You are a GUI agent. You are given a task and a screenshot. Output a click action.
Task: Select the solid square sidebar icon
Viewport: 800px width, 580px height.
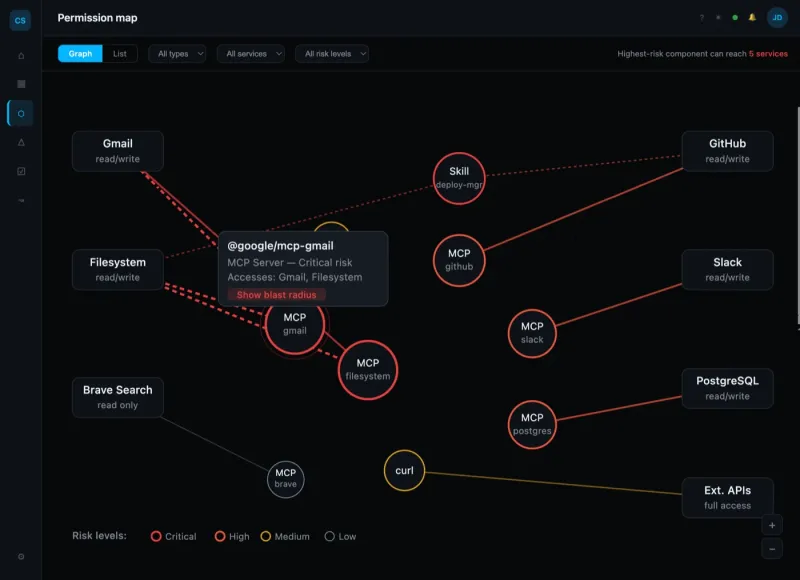pyautogui.click(x=21, y=84)
